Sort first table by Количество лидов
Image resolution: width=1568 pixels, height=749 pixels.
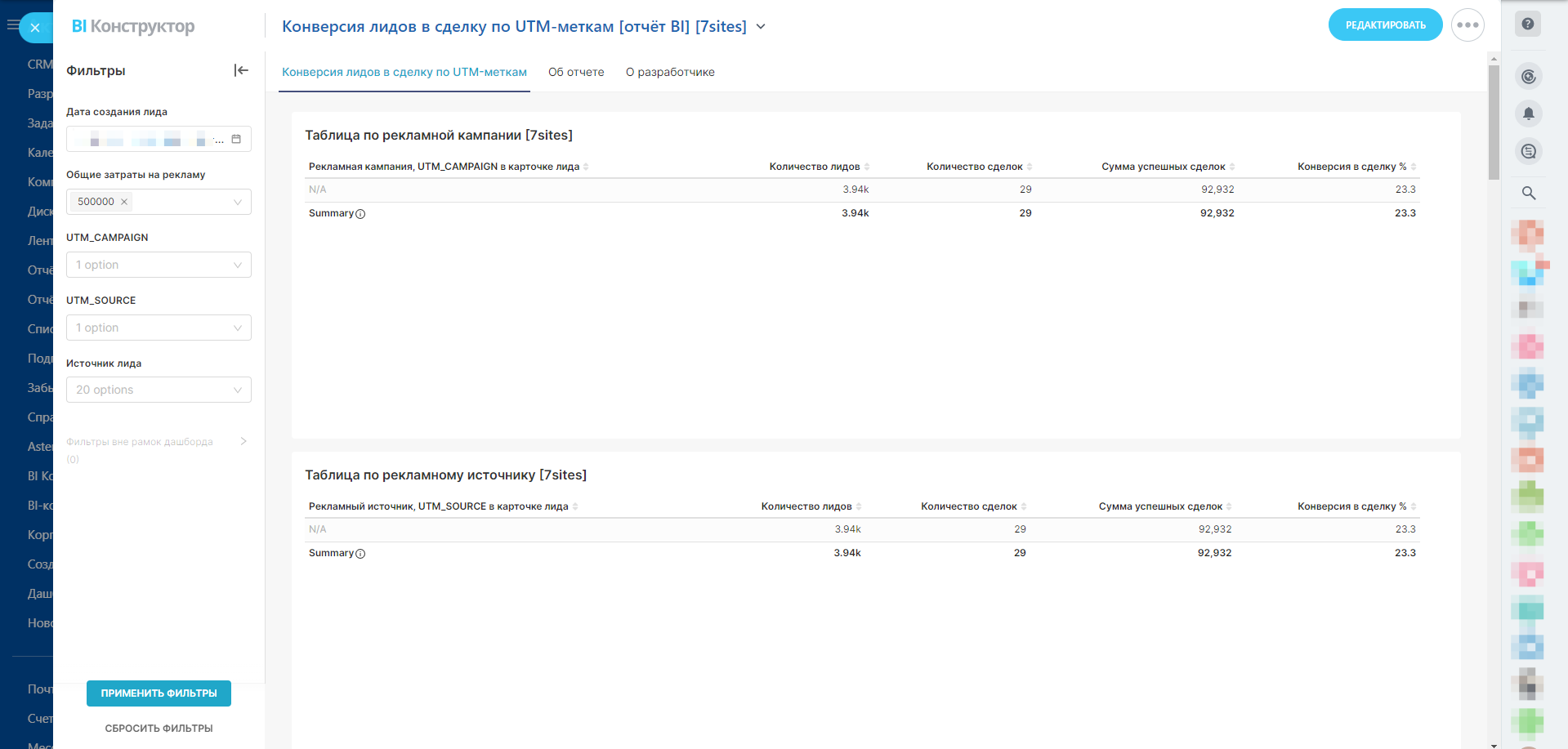(867, 167)
